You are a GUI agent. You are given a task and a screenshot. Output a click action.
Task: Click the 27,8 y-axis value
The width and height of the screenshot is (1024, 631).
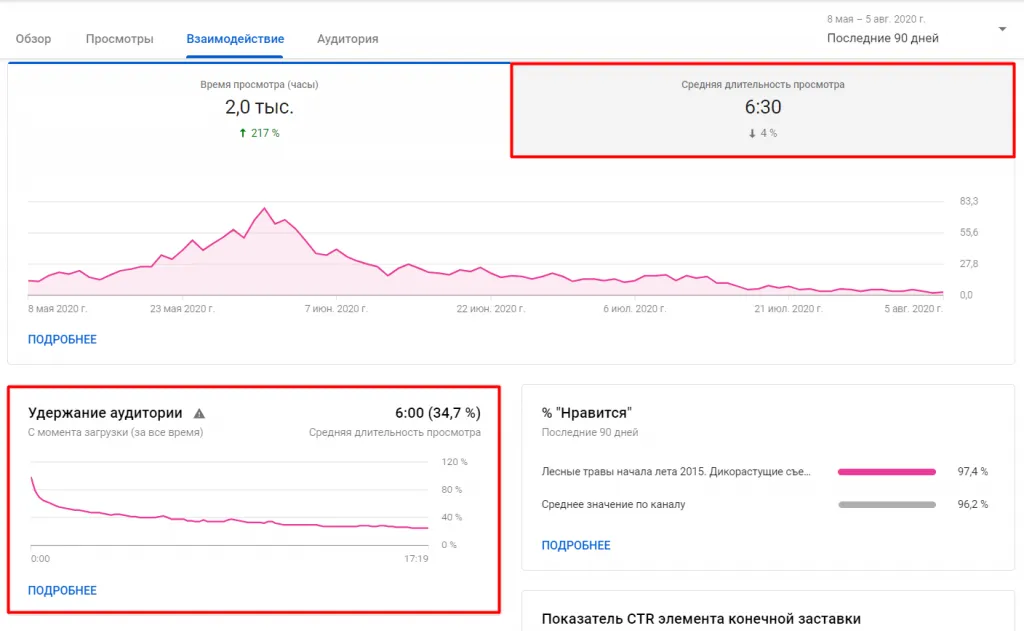969,264
